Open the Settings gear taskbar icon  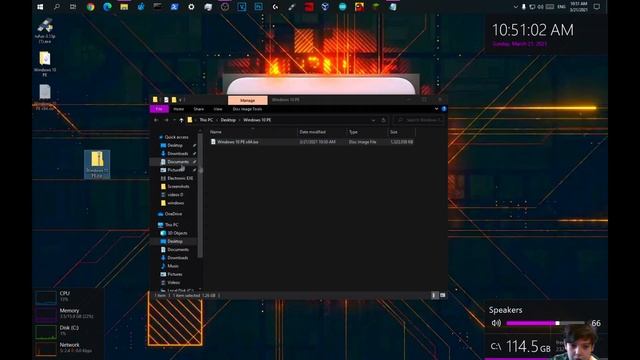click(x=191, y=7)
